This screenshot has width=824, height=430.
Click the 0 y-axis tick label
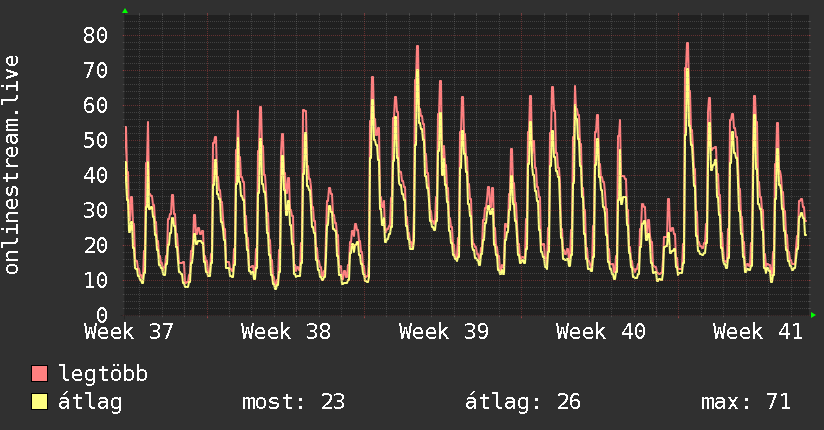pyautogui.click(x=102, y=315)
